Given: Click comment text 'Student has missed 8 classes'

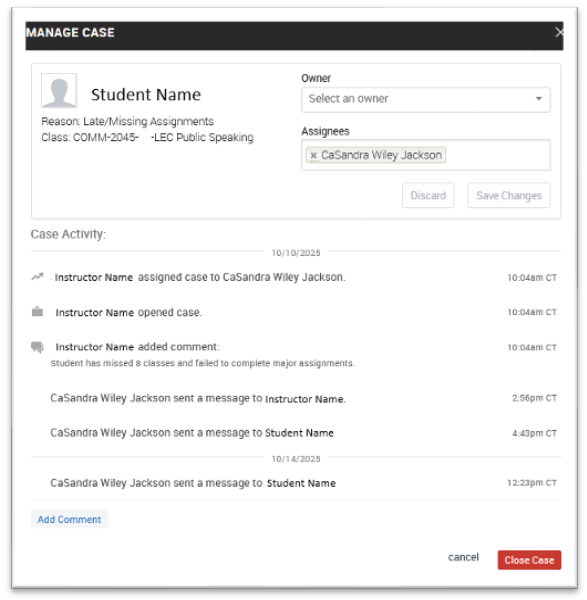Looking at the screenshot, I should pos(202,363).
